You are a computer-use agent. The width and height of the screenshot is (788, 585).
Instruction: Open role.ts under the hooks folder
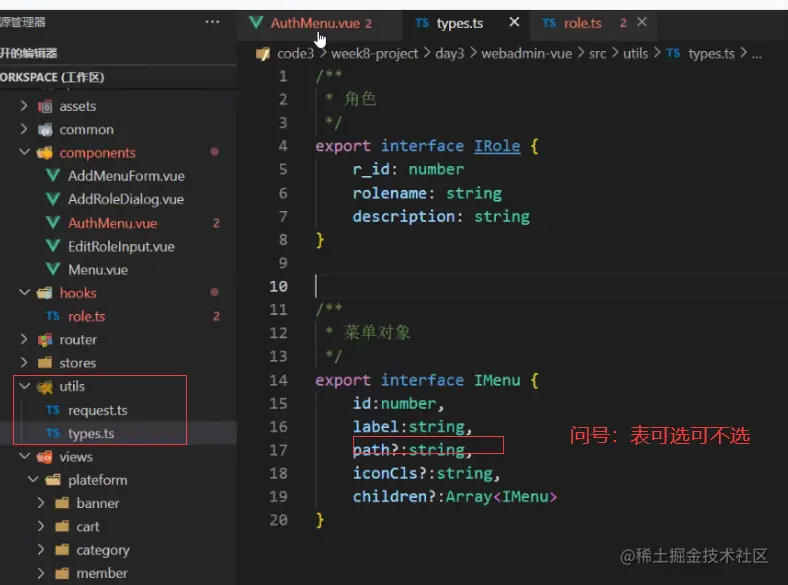click(x=86, y=316)
